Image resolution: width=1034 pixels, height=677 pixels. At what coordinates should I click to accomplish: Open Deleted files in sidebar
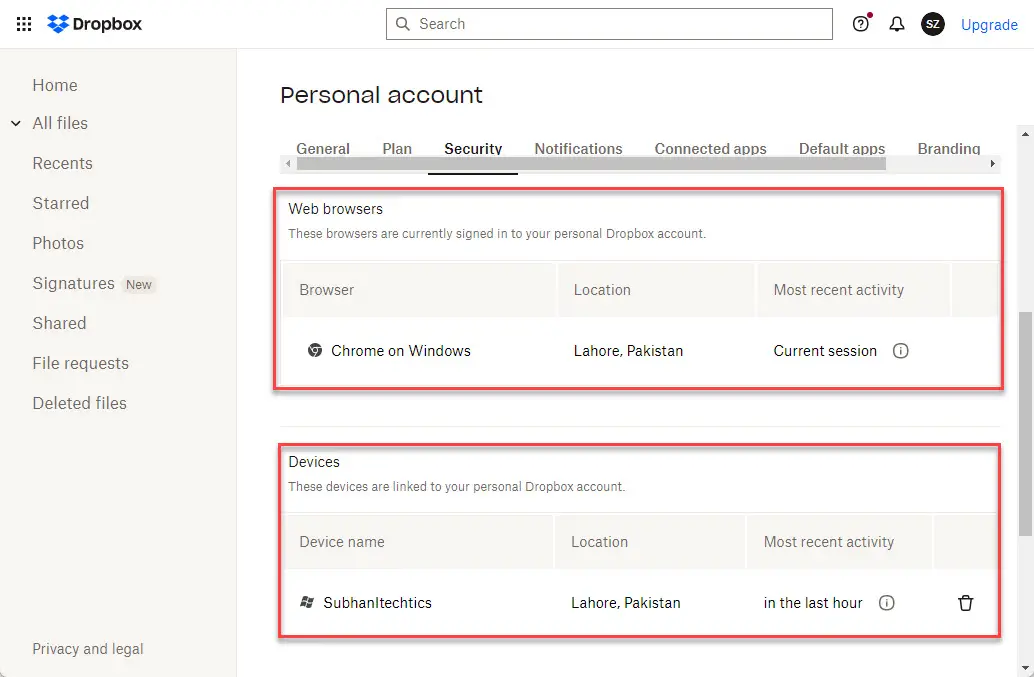[x=79, y=403]
